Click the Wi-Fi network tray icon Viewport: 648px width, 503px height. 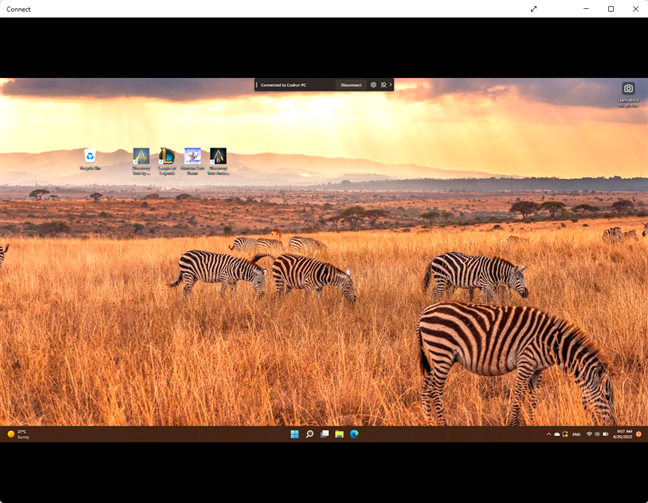pyautogui.click(x=589, y=434)
